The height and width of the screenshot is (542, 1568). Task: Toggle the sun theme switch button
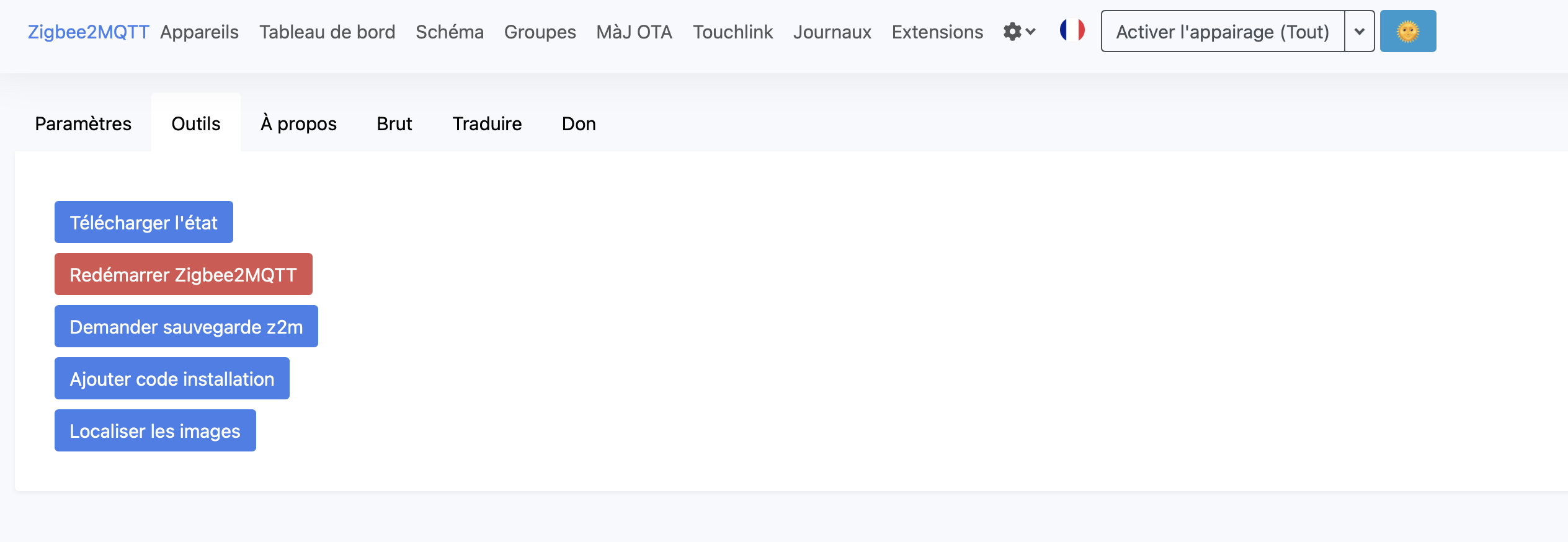pyautogui.click(x=1407, y=31)
